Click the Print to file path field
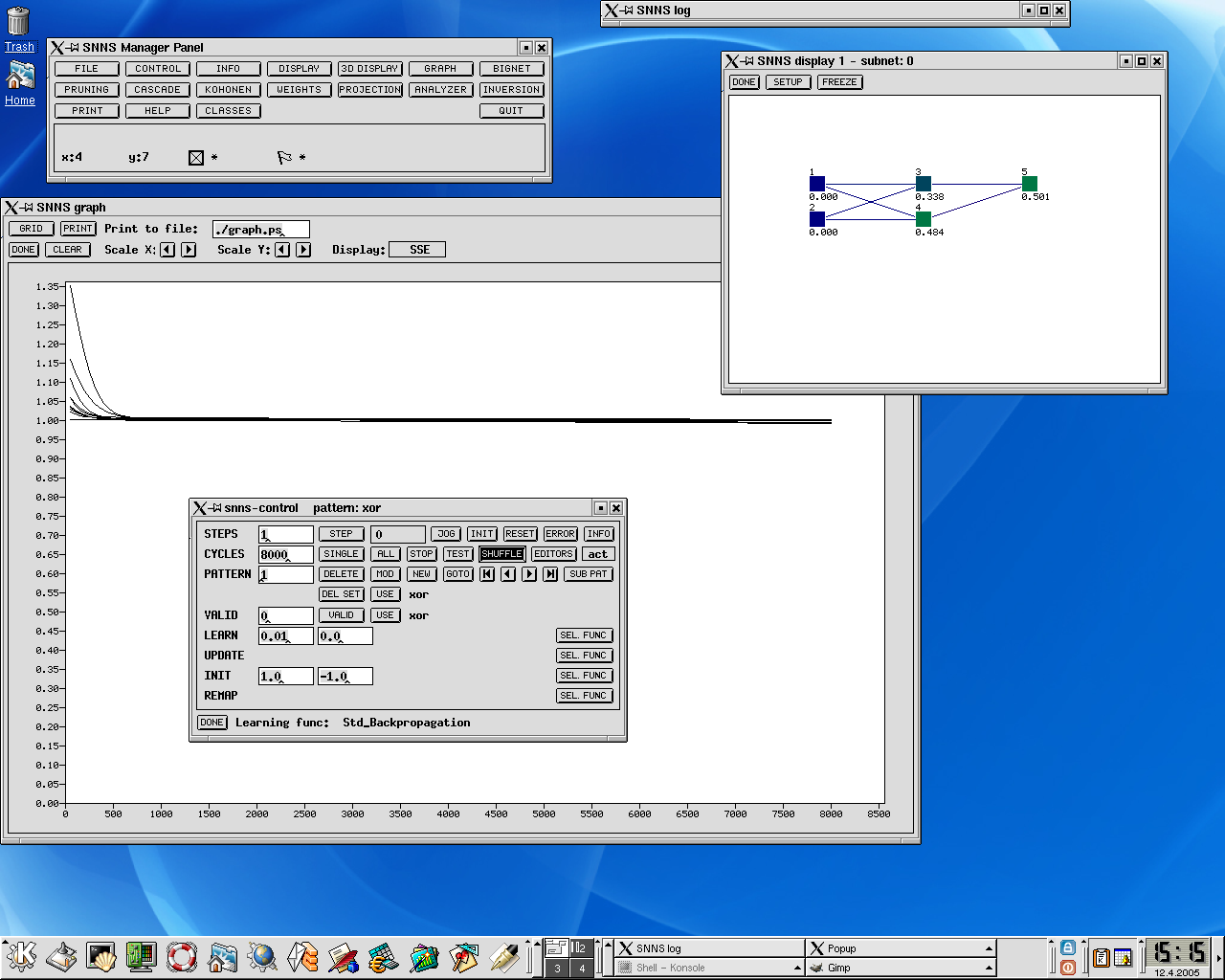Screen dimensions: 1225x980 [261, 230]
